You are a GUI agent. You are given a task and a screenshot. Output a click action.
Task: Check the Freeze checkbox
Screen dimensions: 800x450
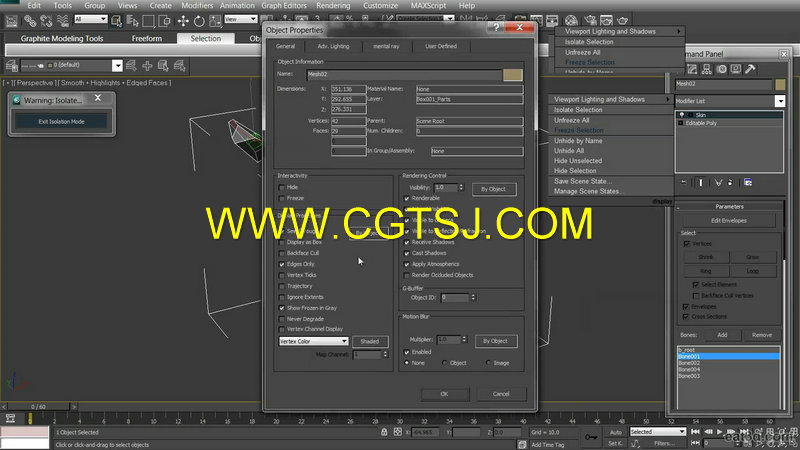[282, 198]
